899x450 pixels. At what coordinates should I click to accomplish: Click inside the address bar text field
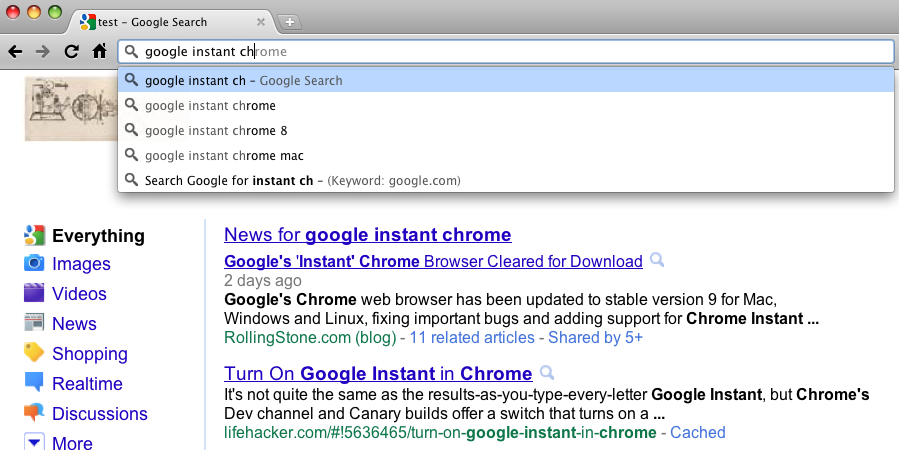tap(506, 52)
